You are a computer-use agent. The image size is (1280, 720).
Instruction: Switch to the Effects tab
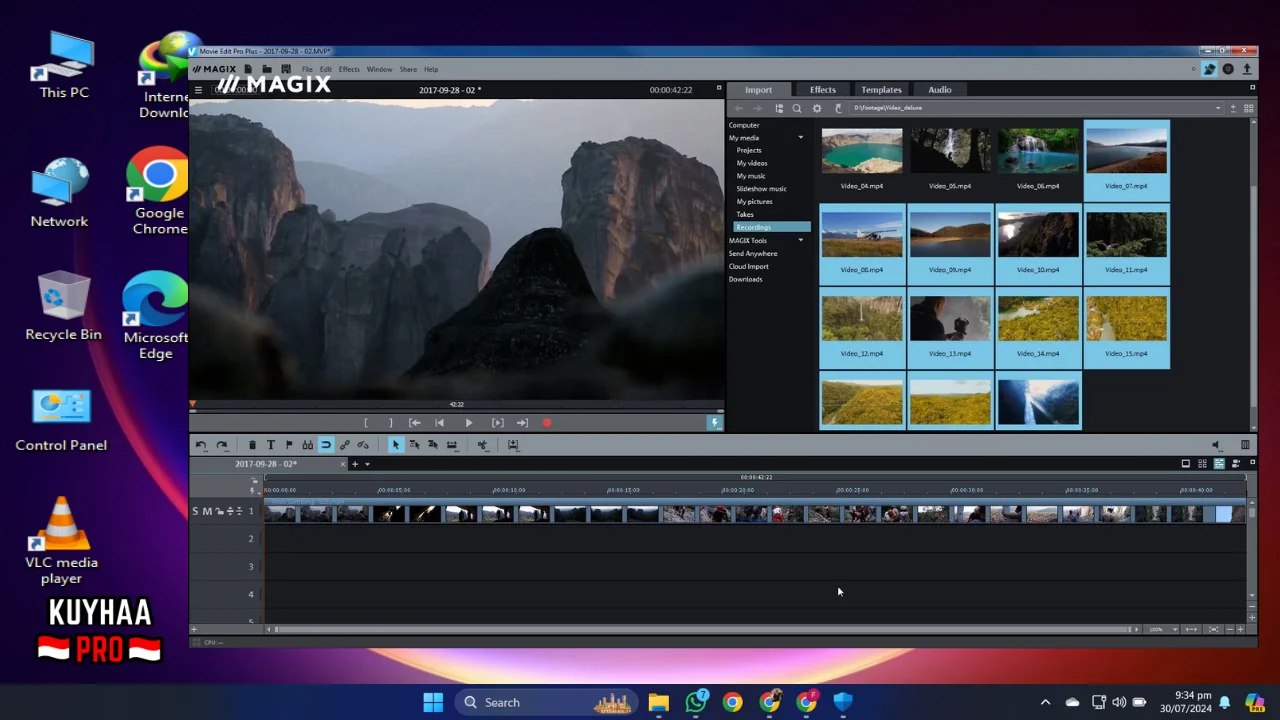(x=823, y=90)
